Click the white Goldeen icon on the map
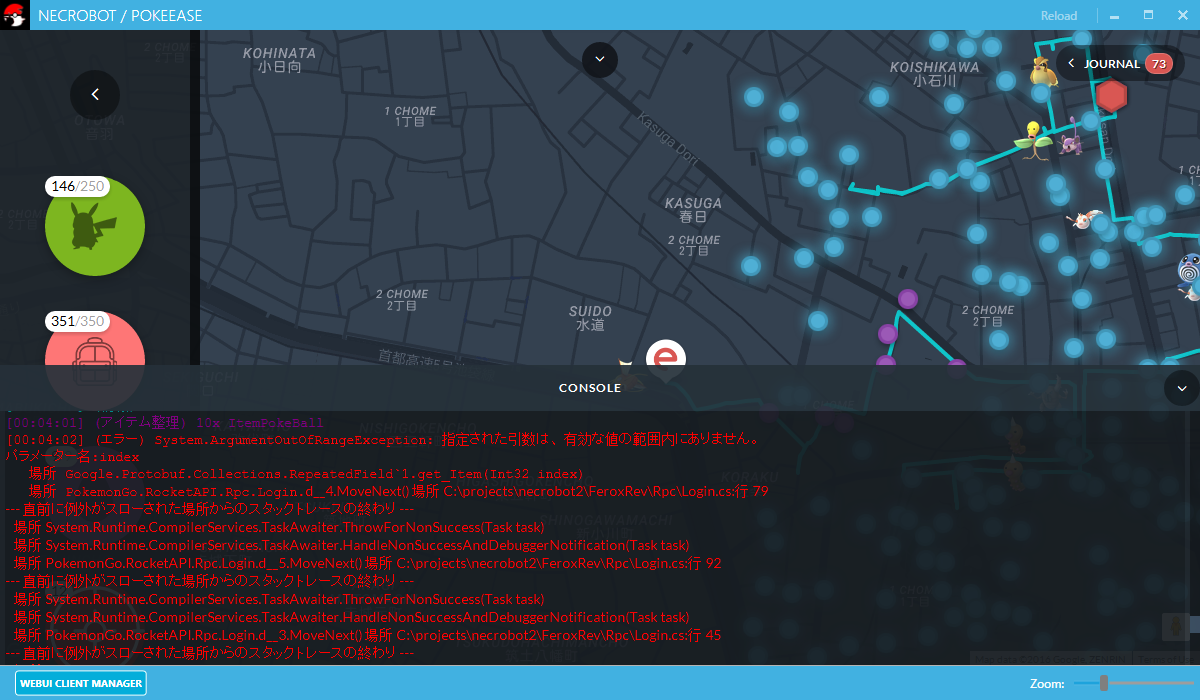This screenshot has height=700, width=1200. coord(1084,218)
